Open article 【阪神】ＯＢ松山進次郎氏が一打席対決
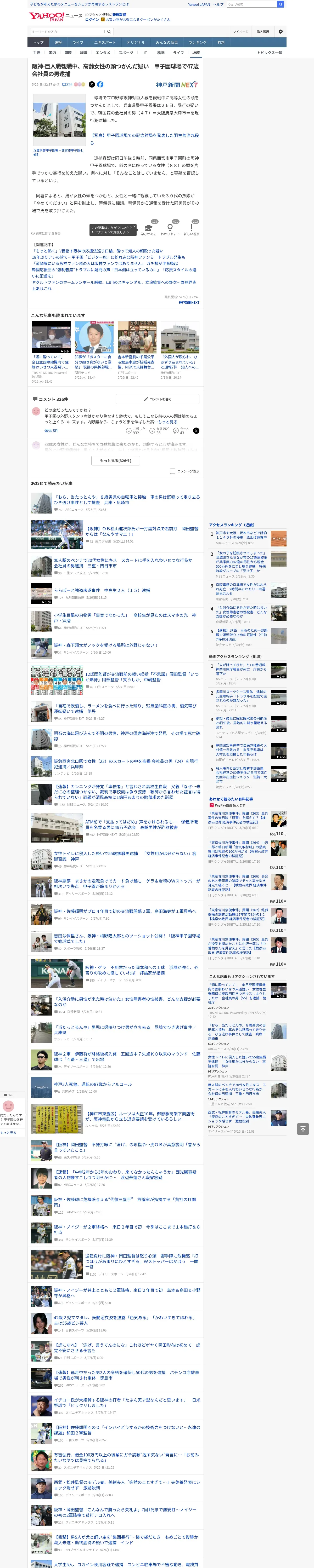The height and width of the screenshot is (1568, 314). point(142,531)
